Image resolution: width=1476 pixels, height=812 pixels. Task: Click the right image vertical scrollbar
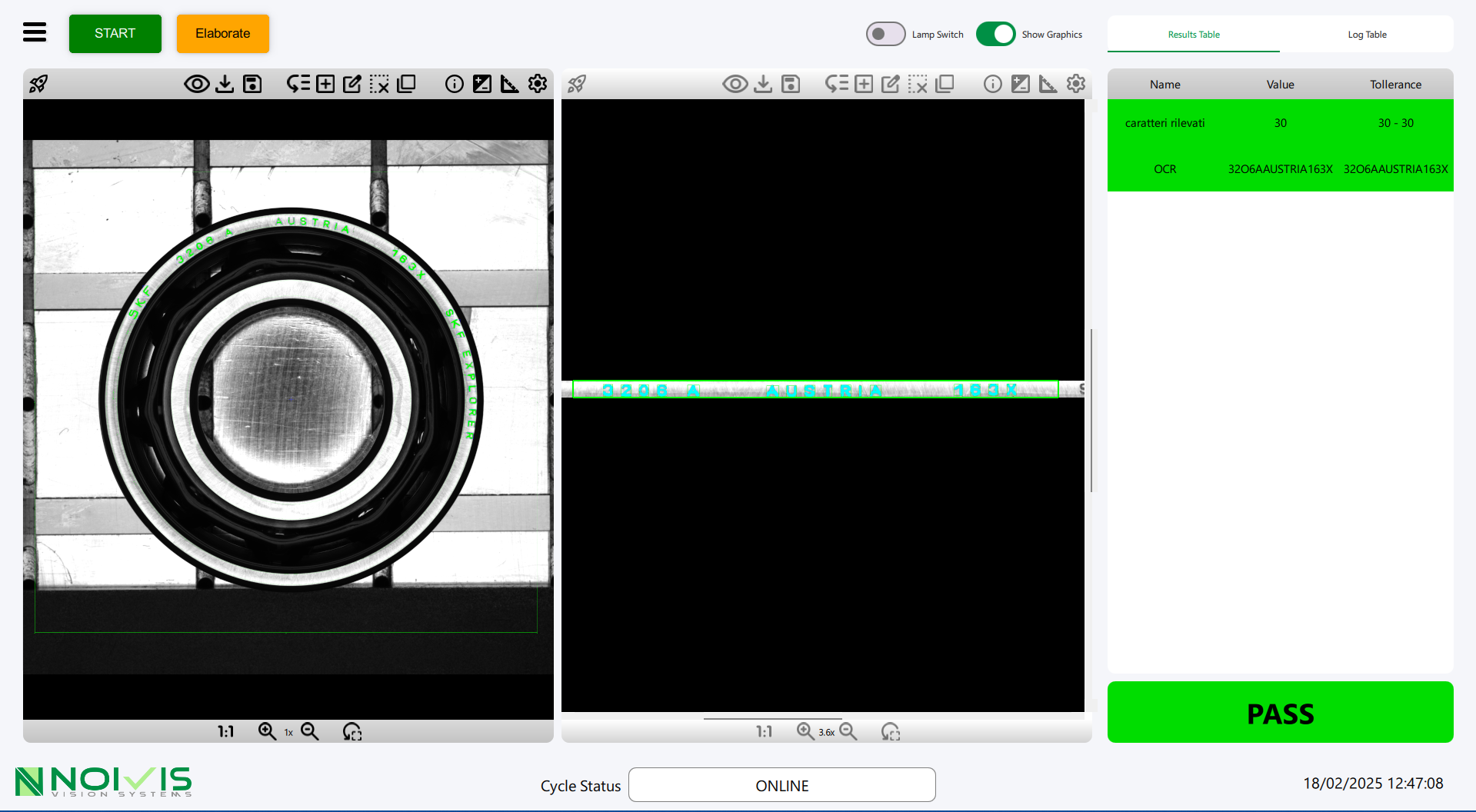1091,411
